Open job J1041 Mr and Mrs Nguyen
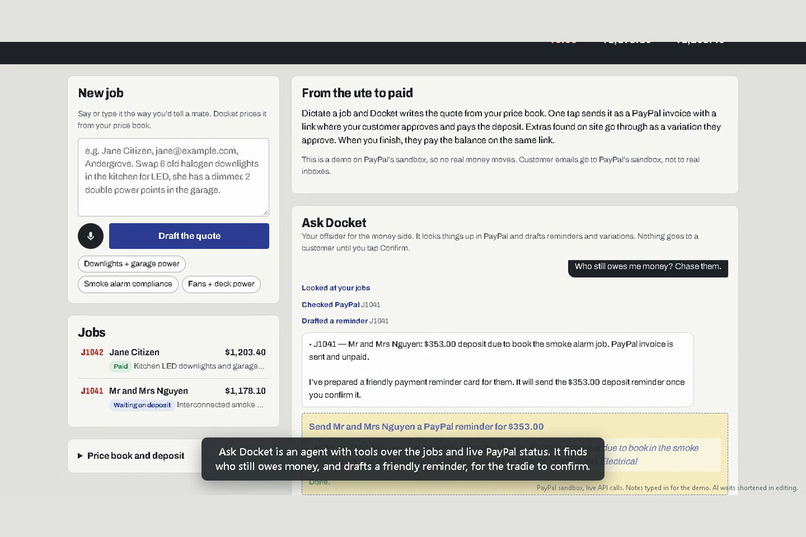The image size is (806, 537). [173, 397]
